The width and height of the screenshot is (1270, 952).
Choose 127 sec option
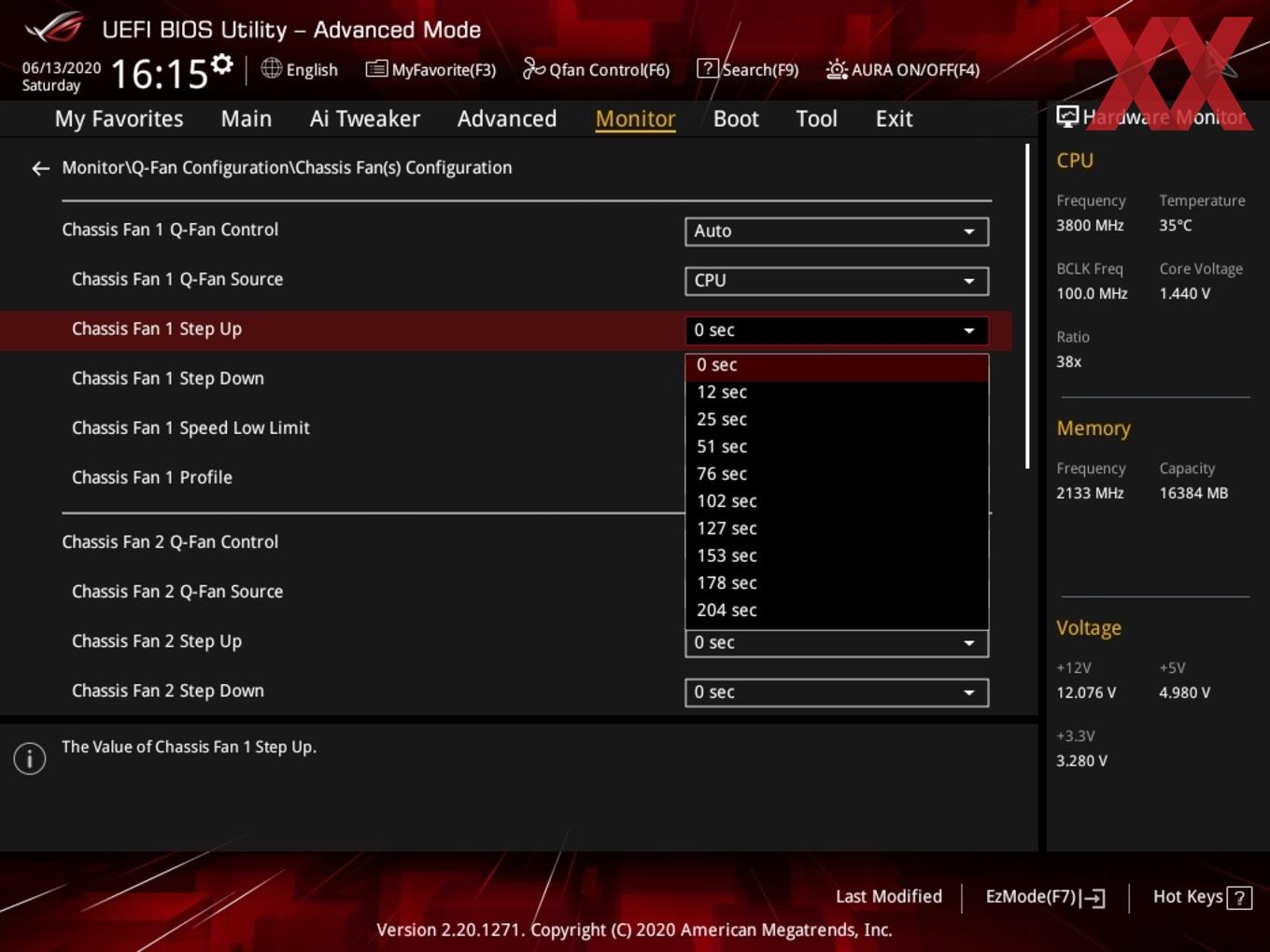[837, 528]
